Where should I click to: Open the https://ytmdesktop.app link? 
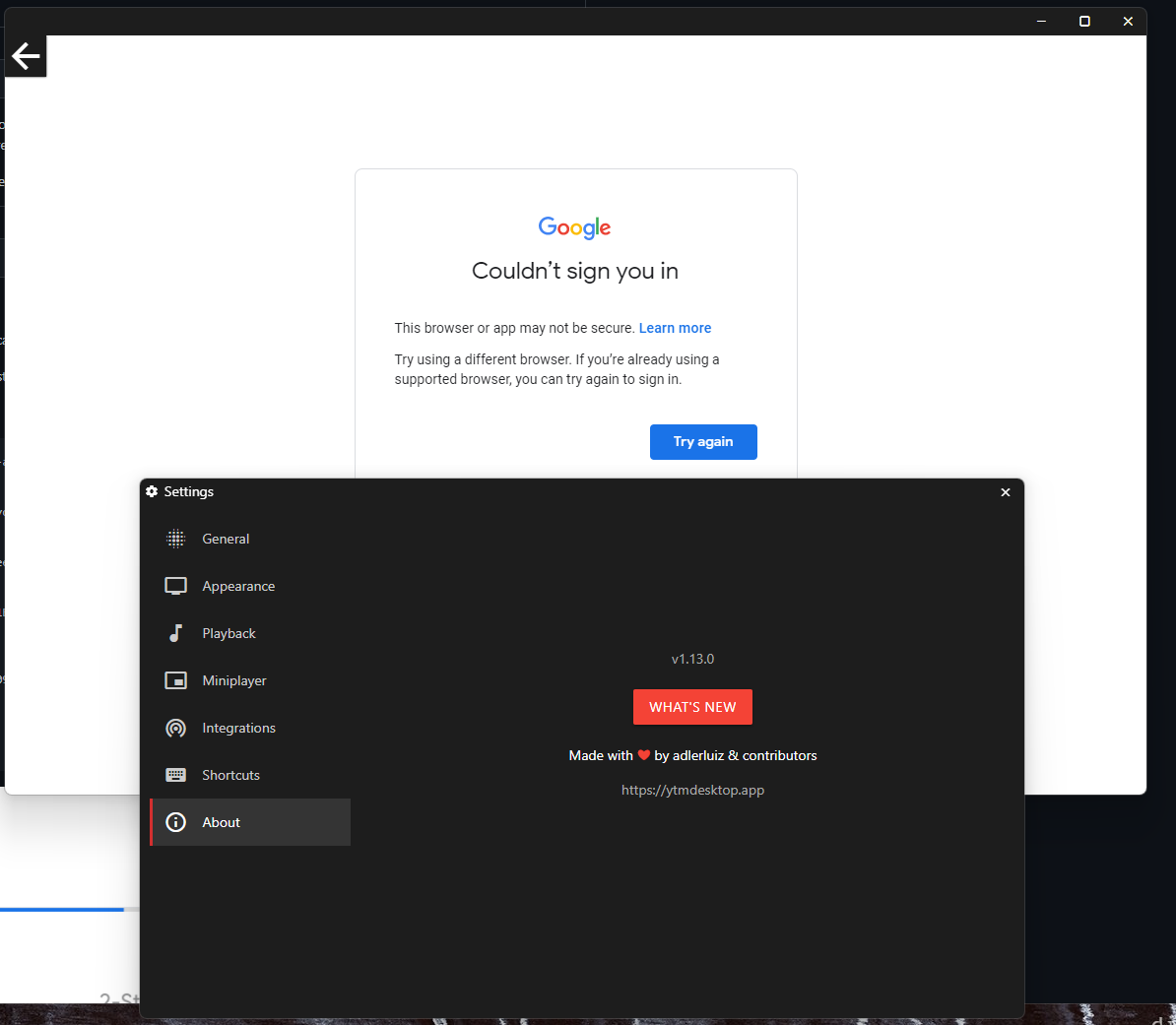pos(692,790)
